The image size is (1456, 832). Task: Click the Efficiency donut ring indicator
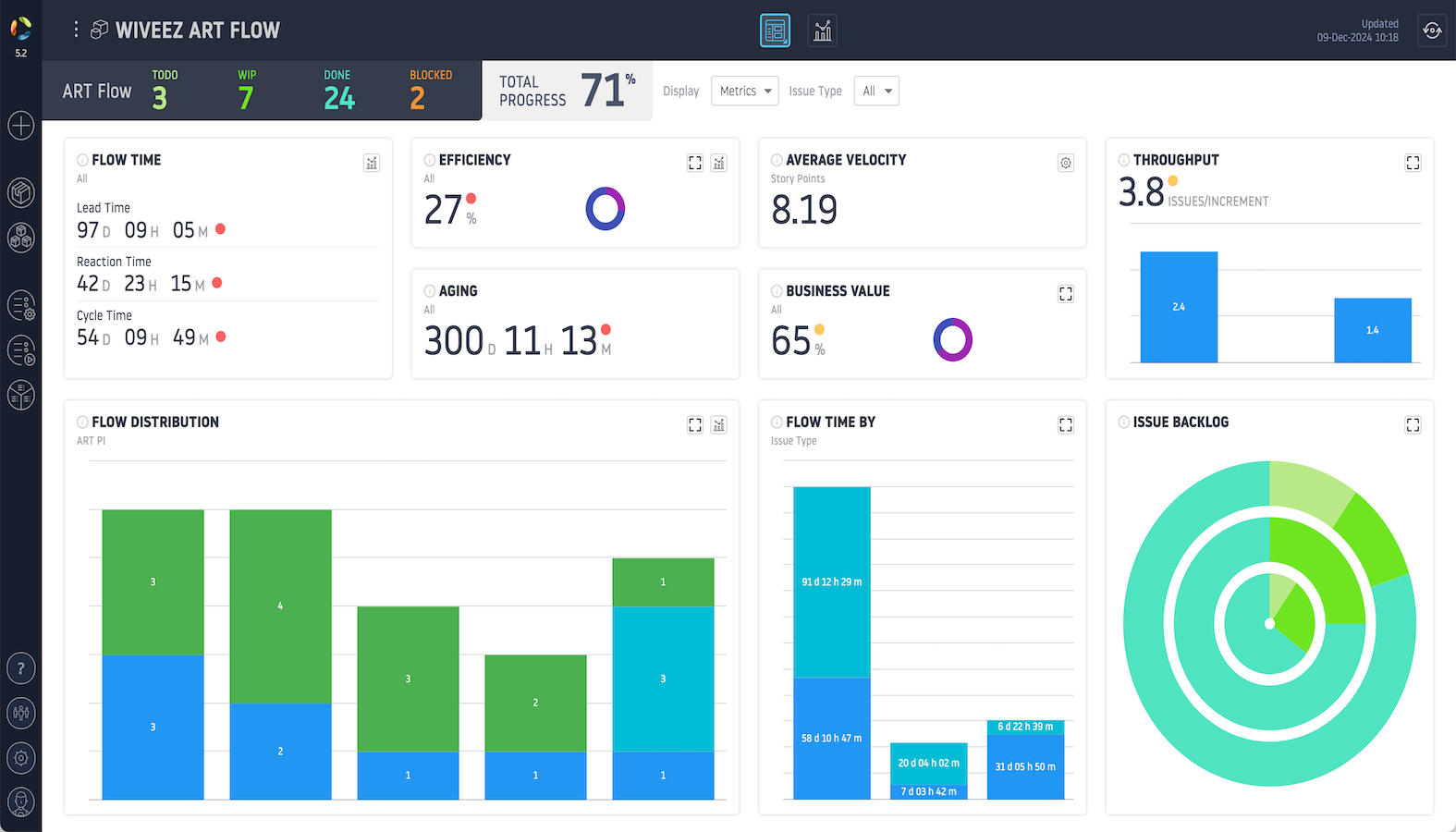tap(606, 209)
